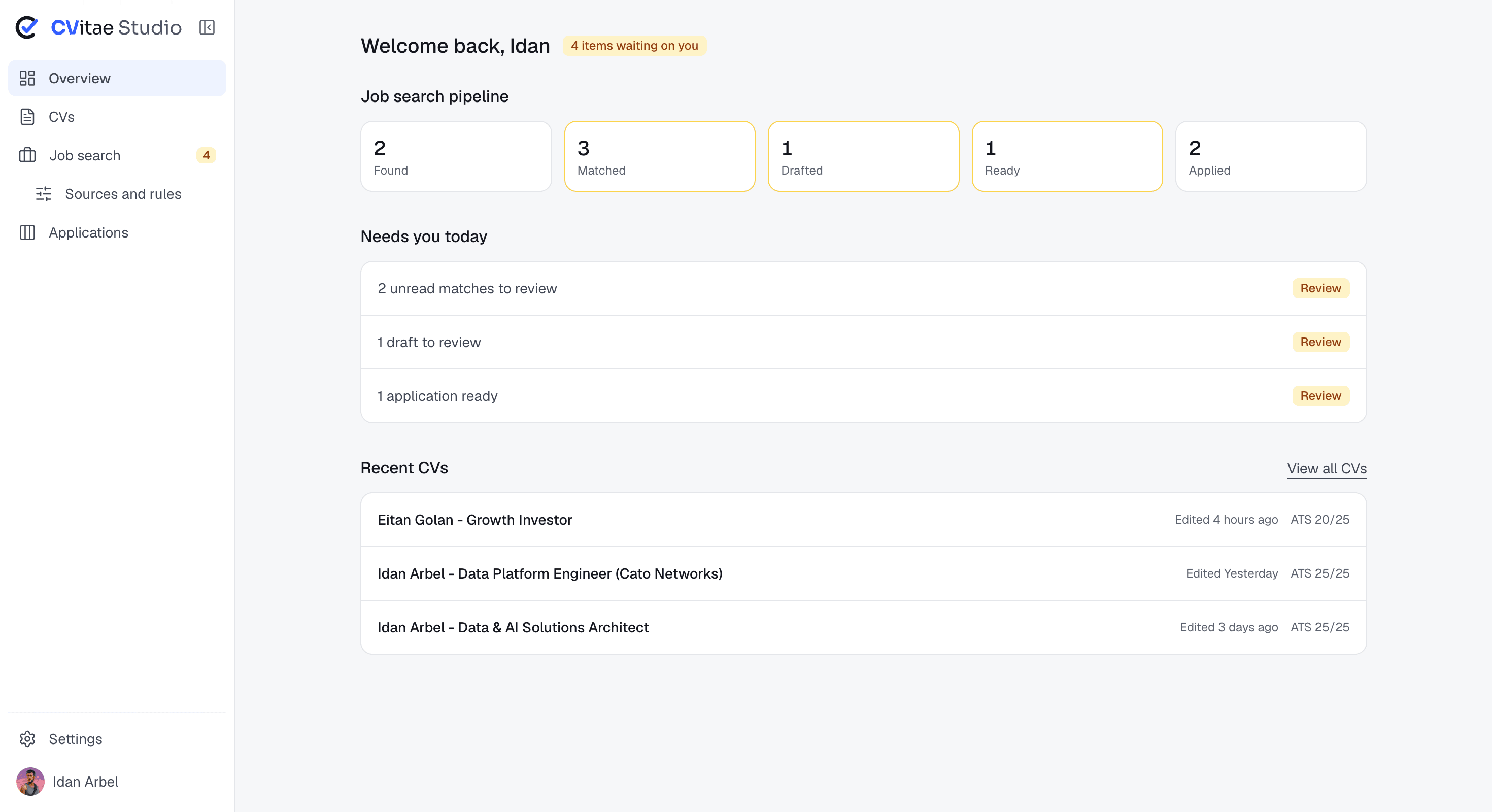
Task: Open the Drafted pipeline card
Action: pyautogui.click(x=864, y=156)
